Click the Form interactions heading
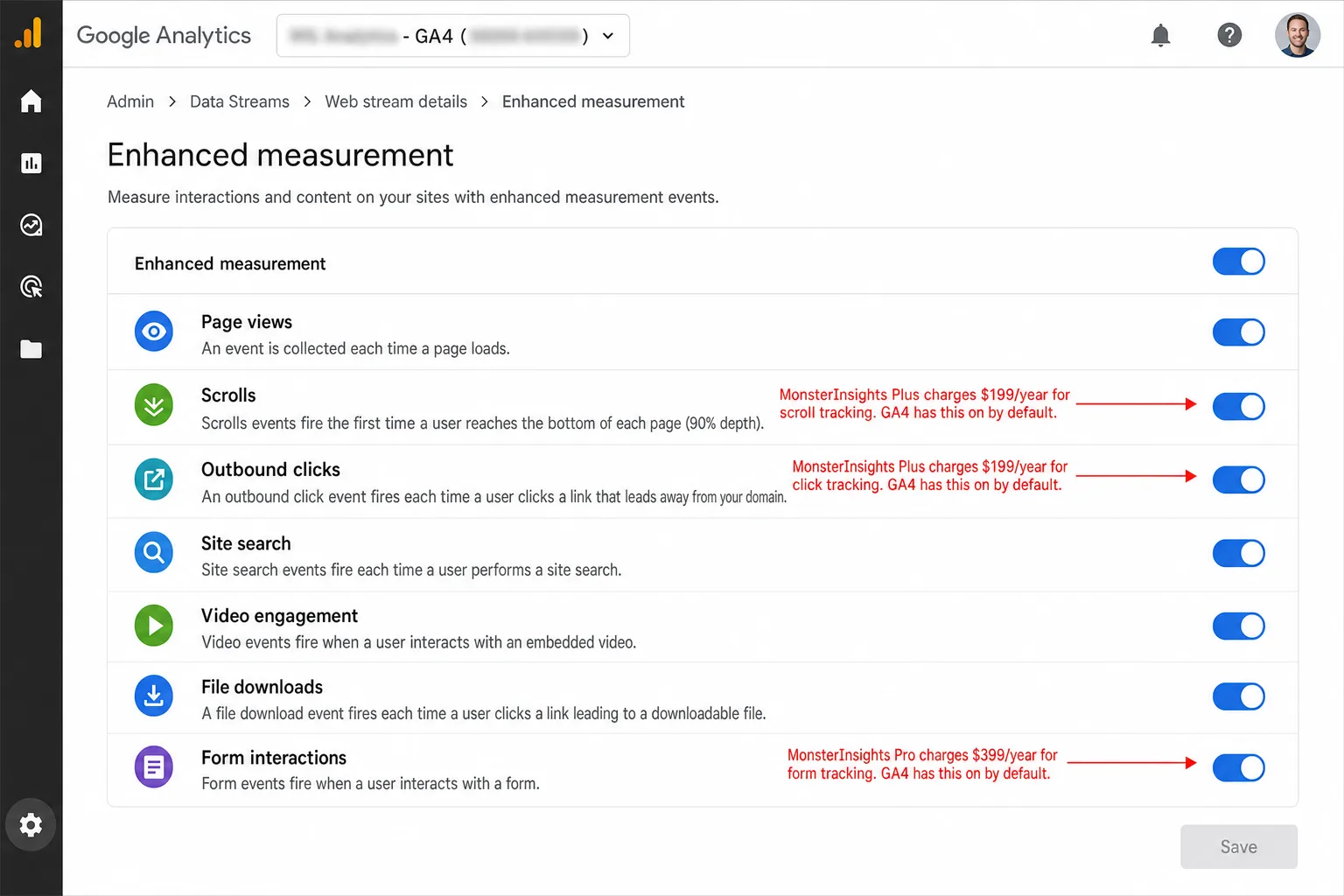Image resolution: width=1344 pixels, height=896 pixels. [x=274, y=758]
